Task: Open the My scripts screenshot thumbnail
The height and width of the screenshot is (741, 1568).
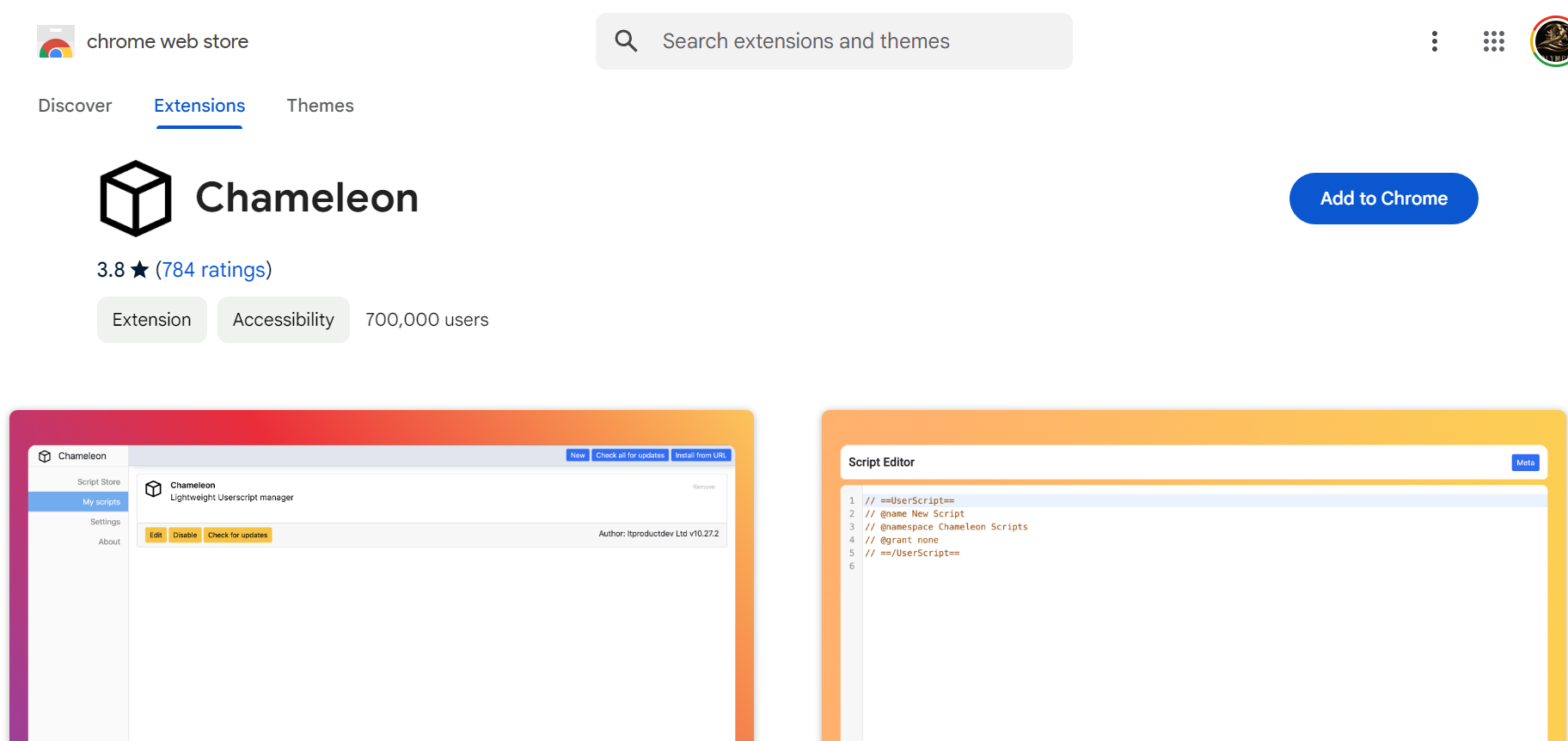Action: click(382, 575)
